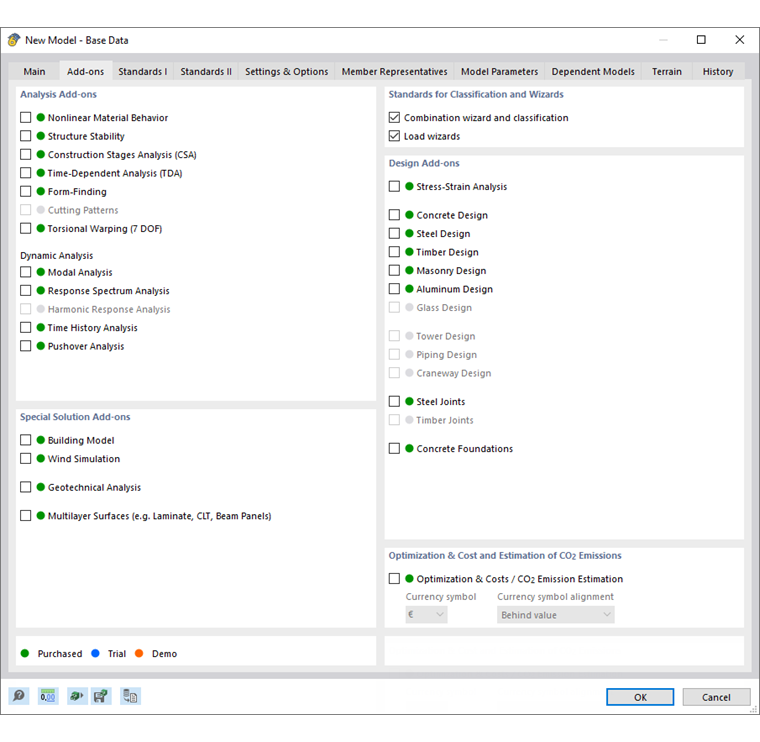Enable Optimization & Costs / CO2 Emission Estimation
760x742 pixels.
395,578
